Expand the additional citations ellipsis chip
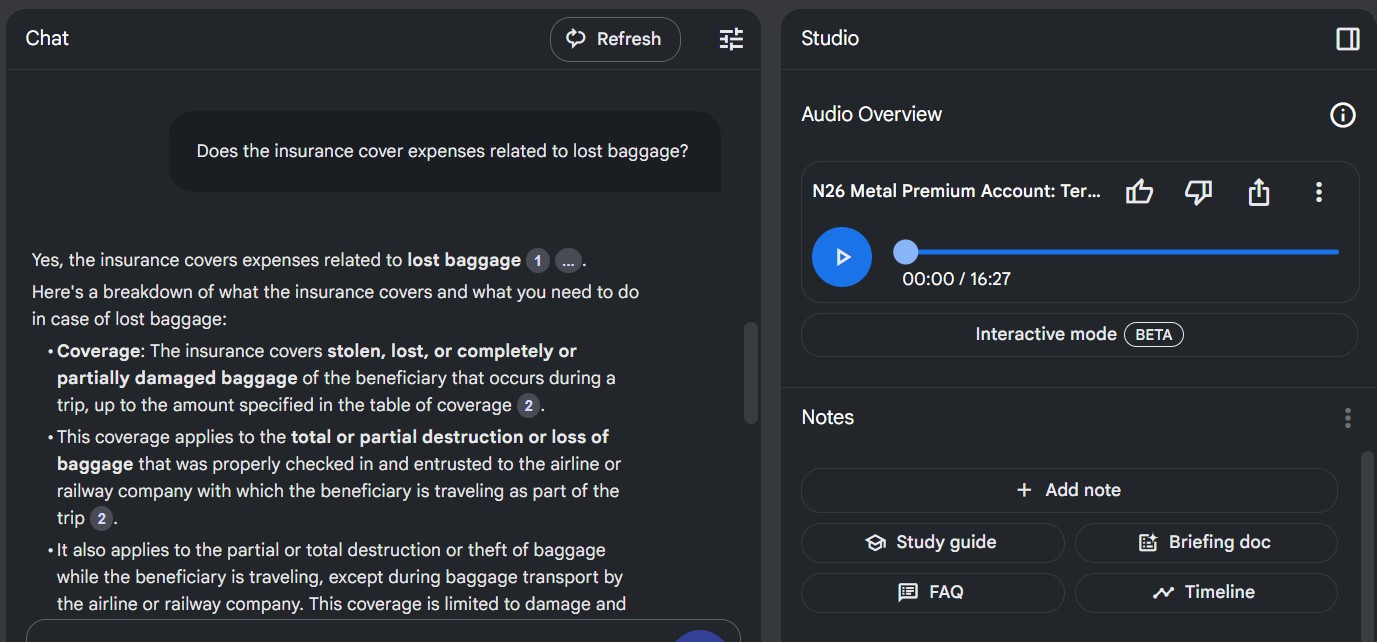This screenshot has height=642, width=1377. pyautogui.click(x=568, y=261)
